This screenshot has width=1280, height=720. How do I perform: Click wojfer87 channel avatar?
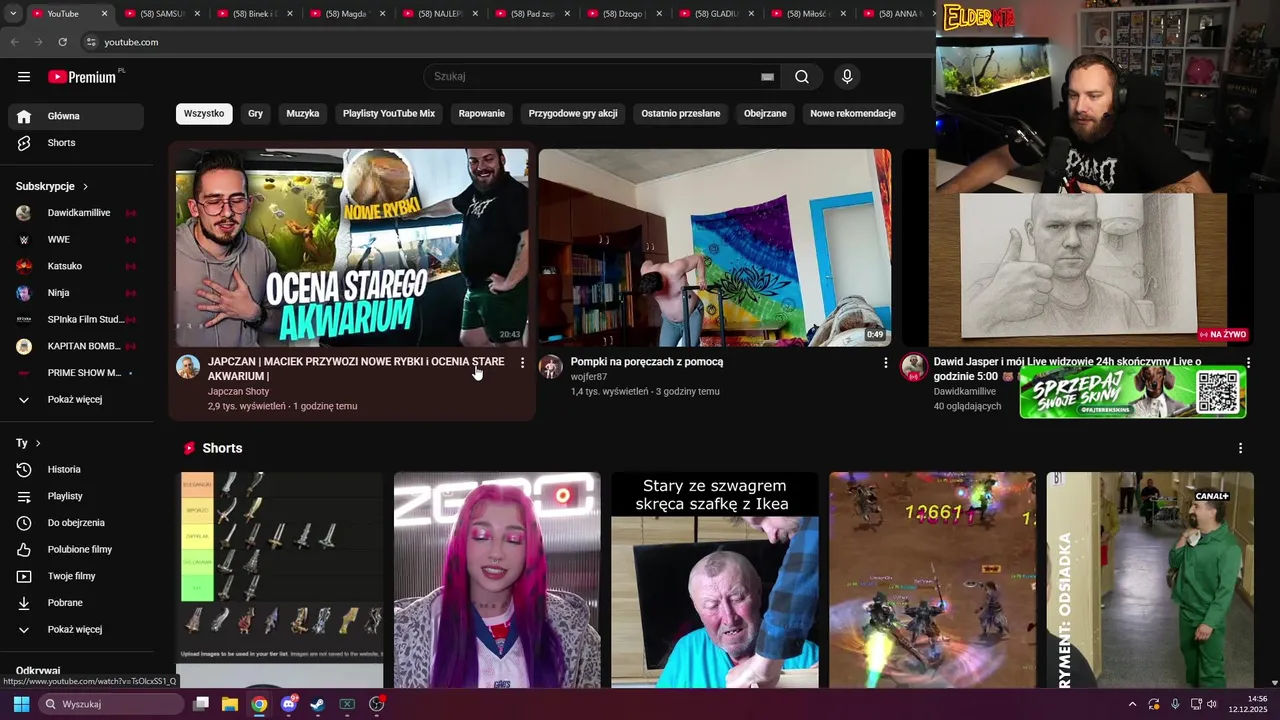pyautogui.click(x=551, y=366)
